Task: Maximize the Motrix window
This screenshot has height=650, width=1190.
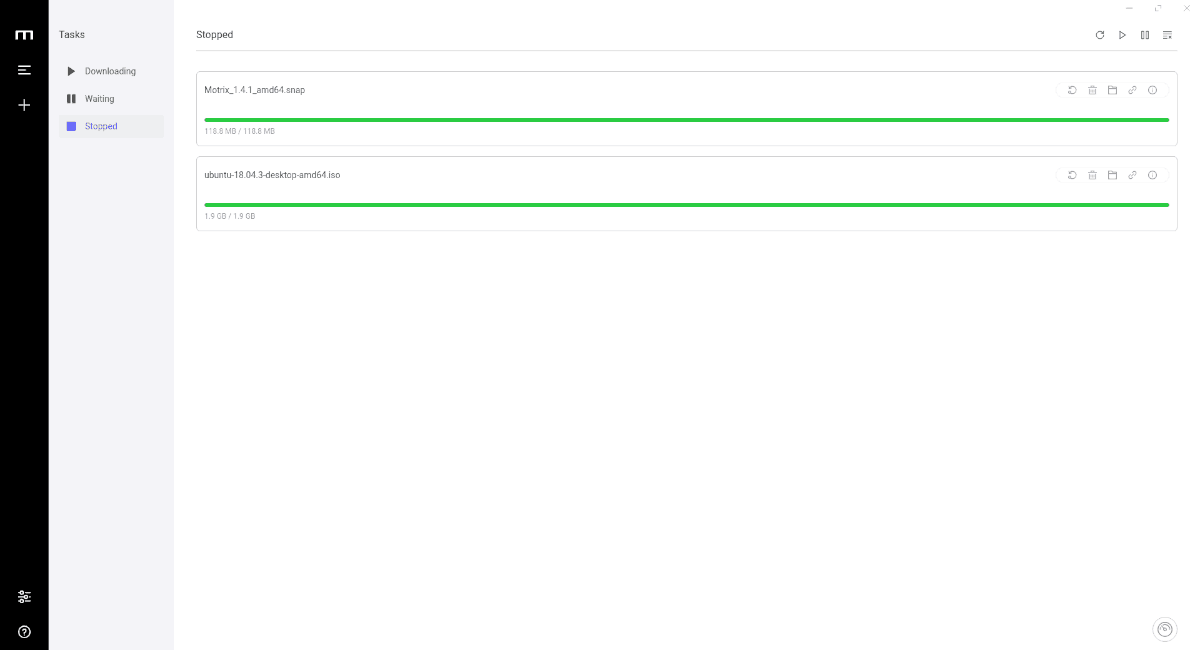Action: pos(1158,8)
